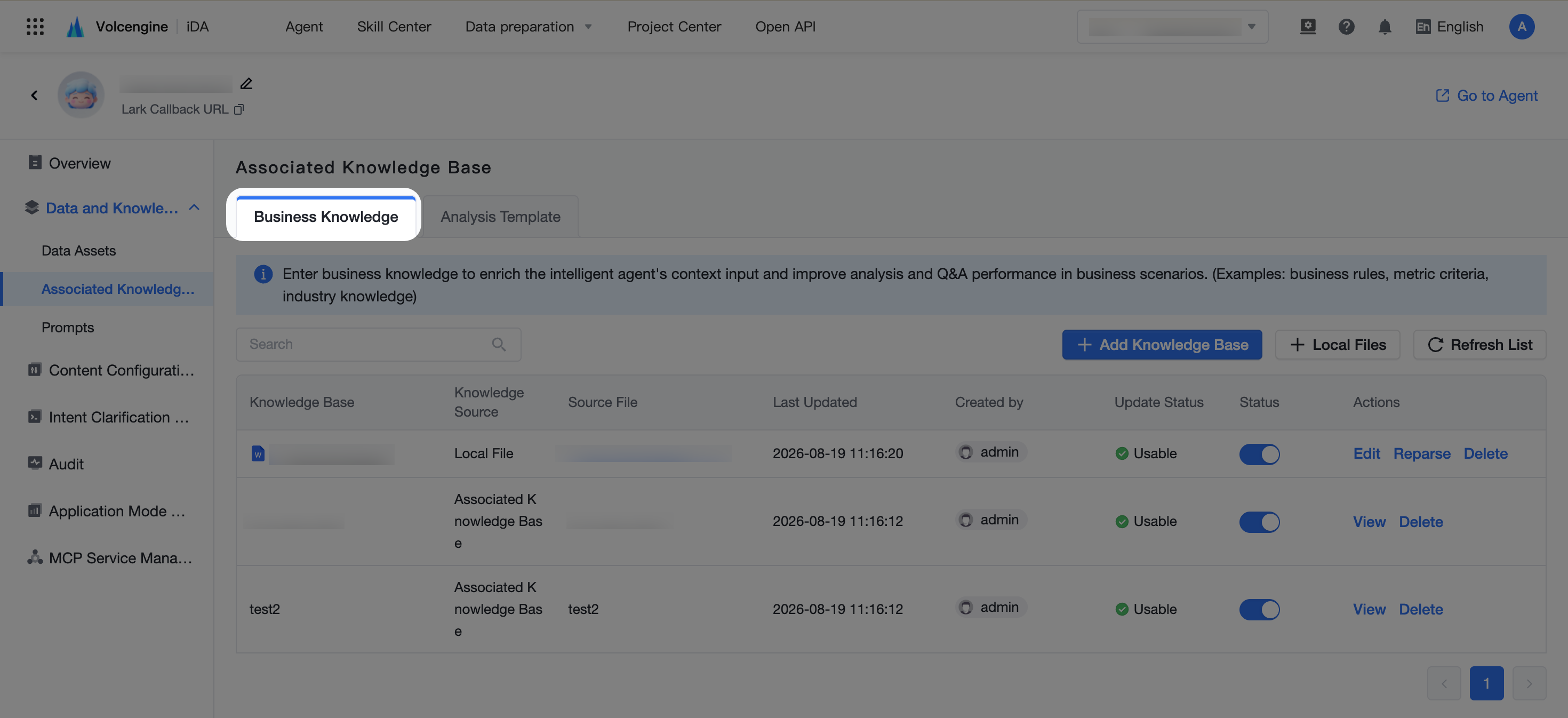Open Data Assets in the sidebar
1568x718 pixels.
[78, 251]
